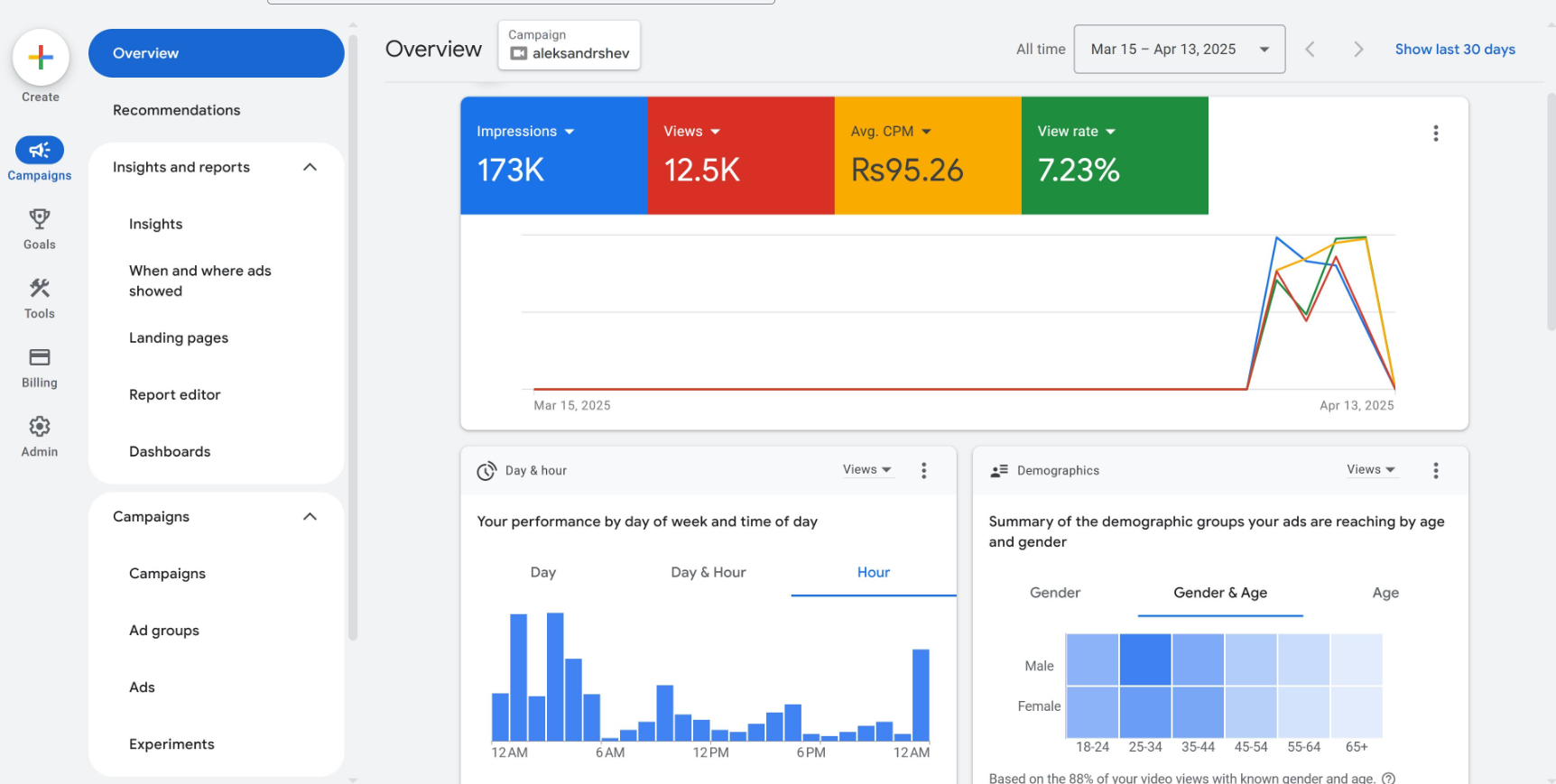Image resolution: width=1556 pixels, height=784 pixels.
Task: Click the Create plus icon
Action: point(41,58)
